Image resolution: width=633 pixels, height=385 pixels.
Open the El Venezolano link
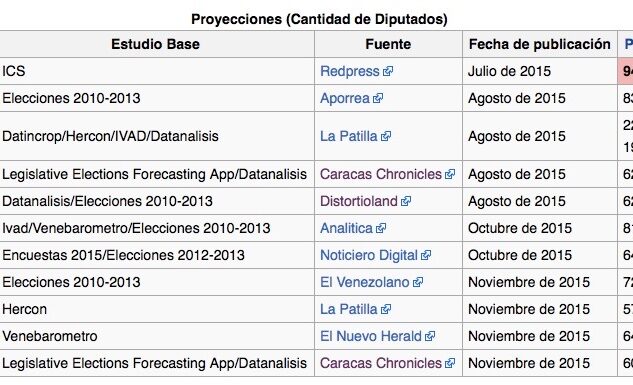tap(365, 282)
